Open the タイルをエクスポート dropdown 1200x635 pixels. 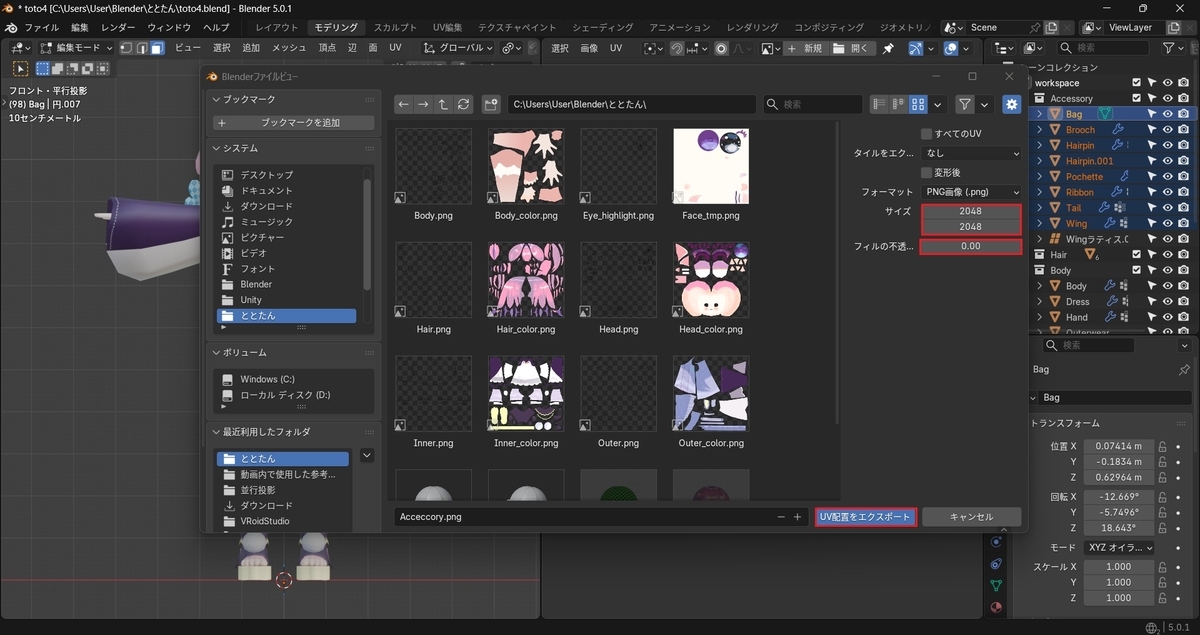pos(972,154)
